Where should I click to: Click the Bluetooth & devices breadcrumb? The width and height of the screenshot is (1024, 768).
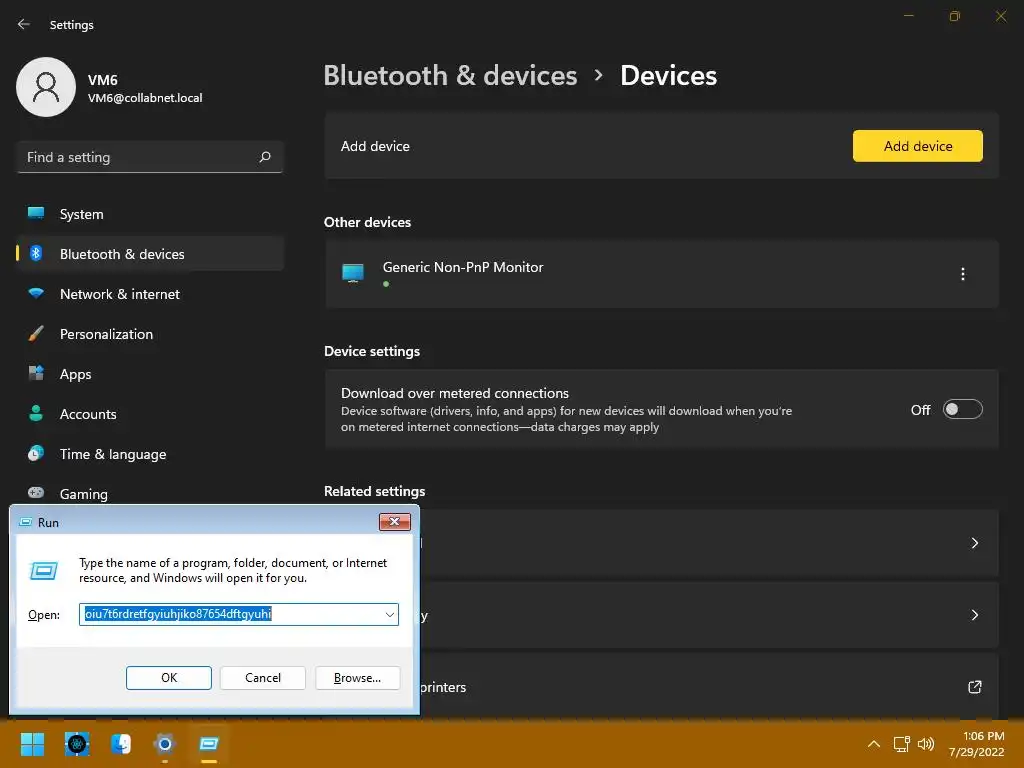tap(451, 76)
